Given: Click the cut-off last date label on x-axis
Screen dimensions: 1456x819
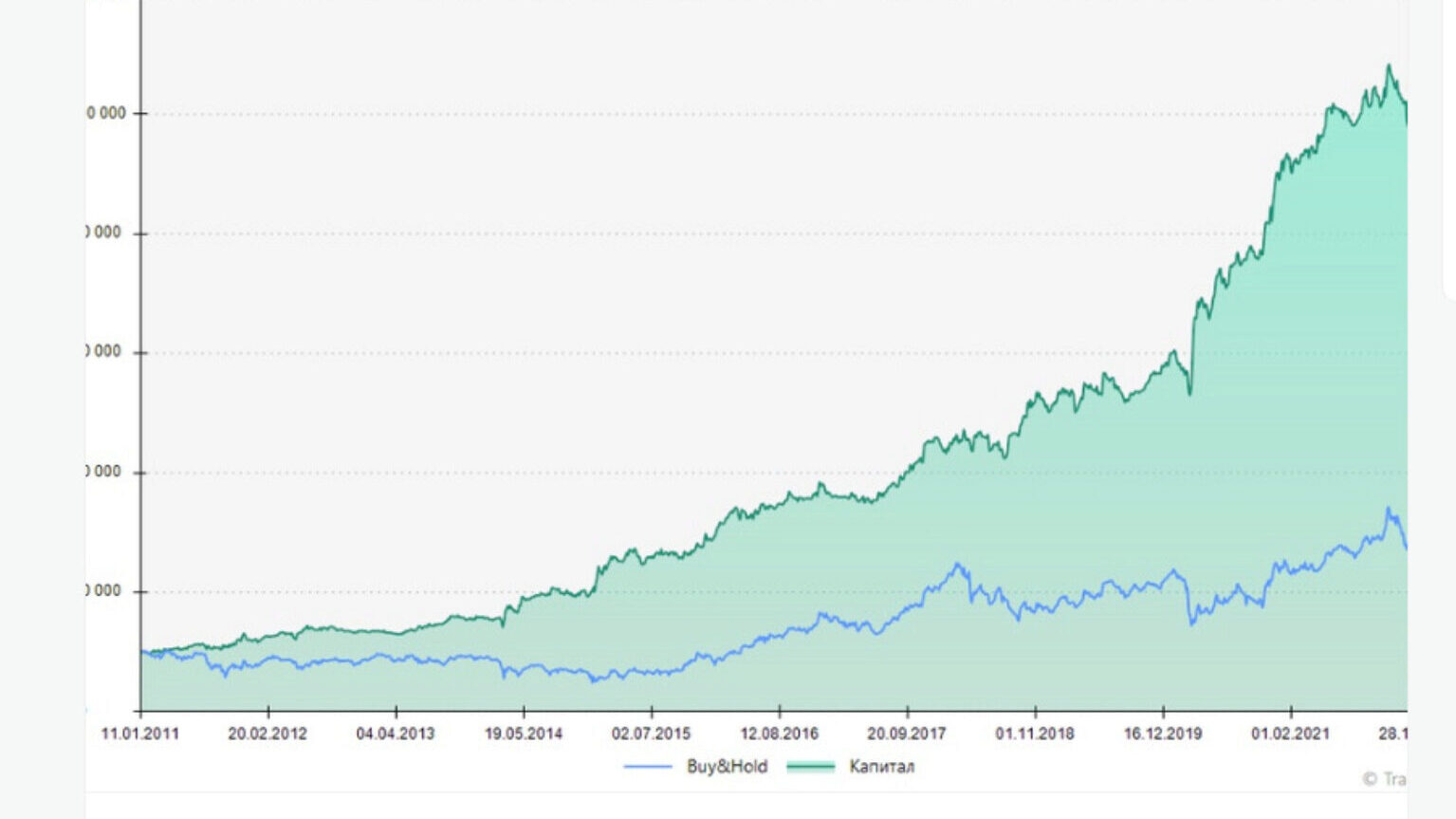Looking at the screenshot, I should pyautogui.click(x=1392, y=734).
